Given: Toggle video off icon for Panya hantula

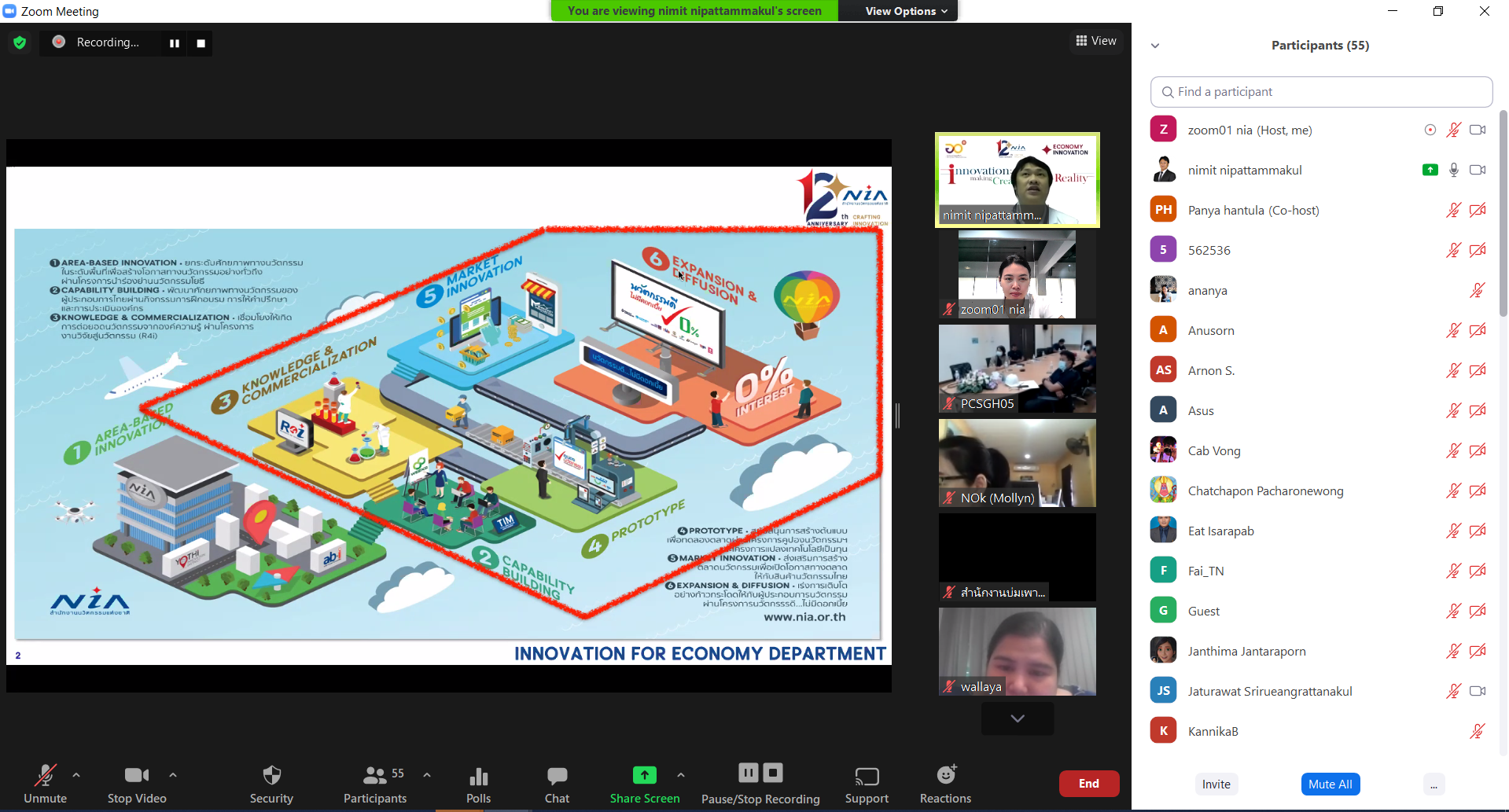Looking at the screenshot, I should click(x=1478, y=210).
